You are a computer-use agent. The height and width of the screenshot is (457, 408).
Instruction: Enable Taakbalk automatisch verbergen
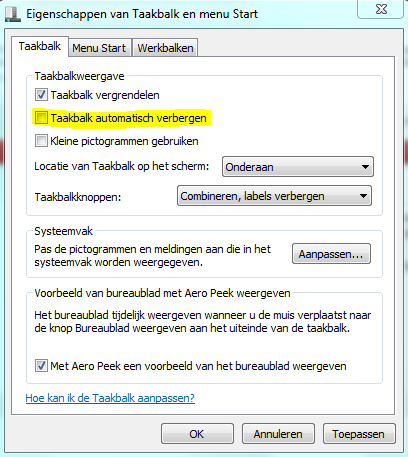[x=41, y=118]
